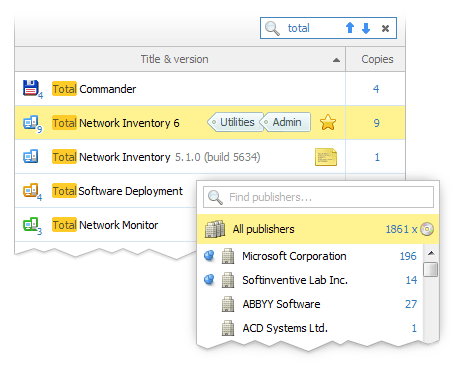Click the Admin tag
The width and height of the screenshot is (460, 365).
(x=287, y=122)
